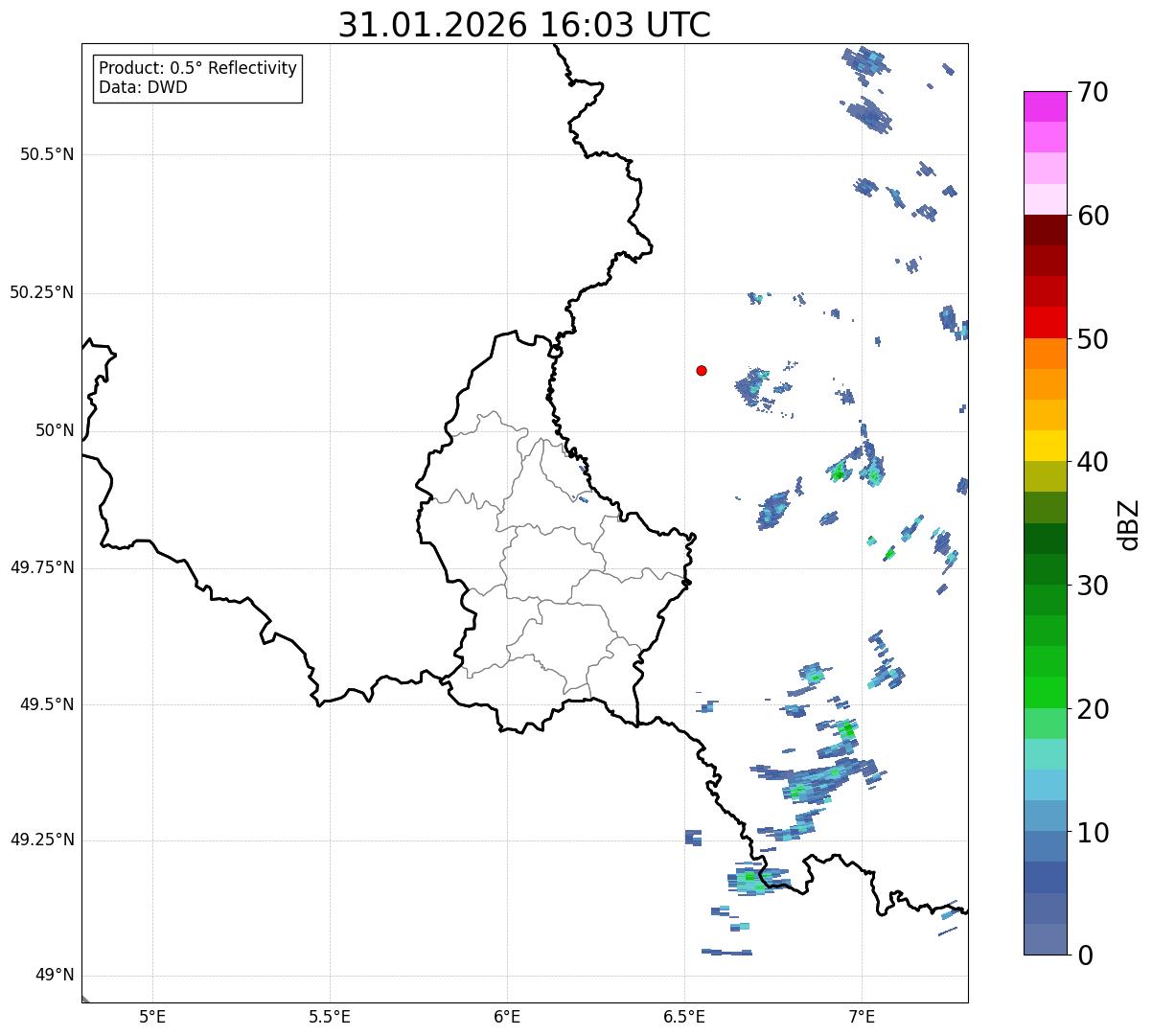This screenshot has width=1152, height=1036.
Task: Click the 6.5°E longitude label
Action: (684, 1017)
